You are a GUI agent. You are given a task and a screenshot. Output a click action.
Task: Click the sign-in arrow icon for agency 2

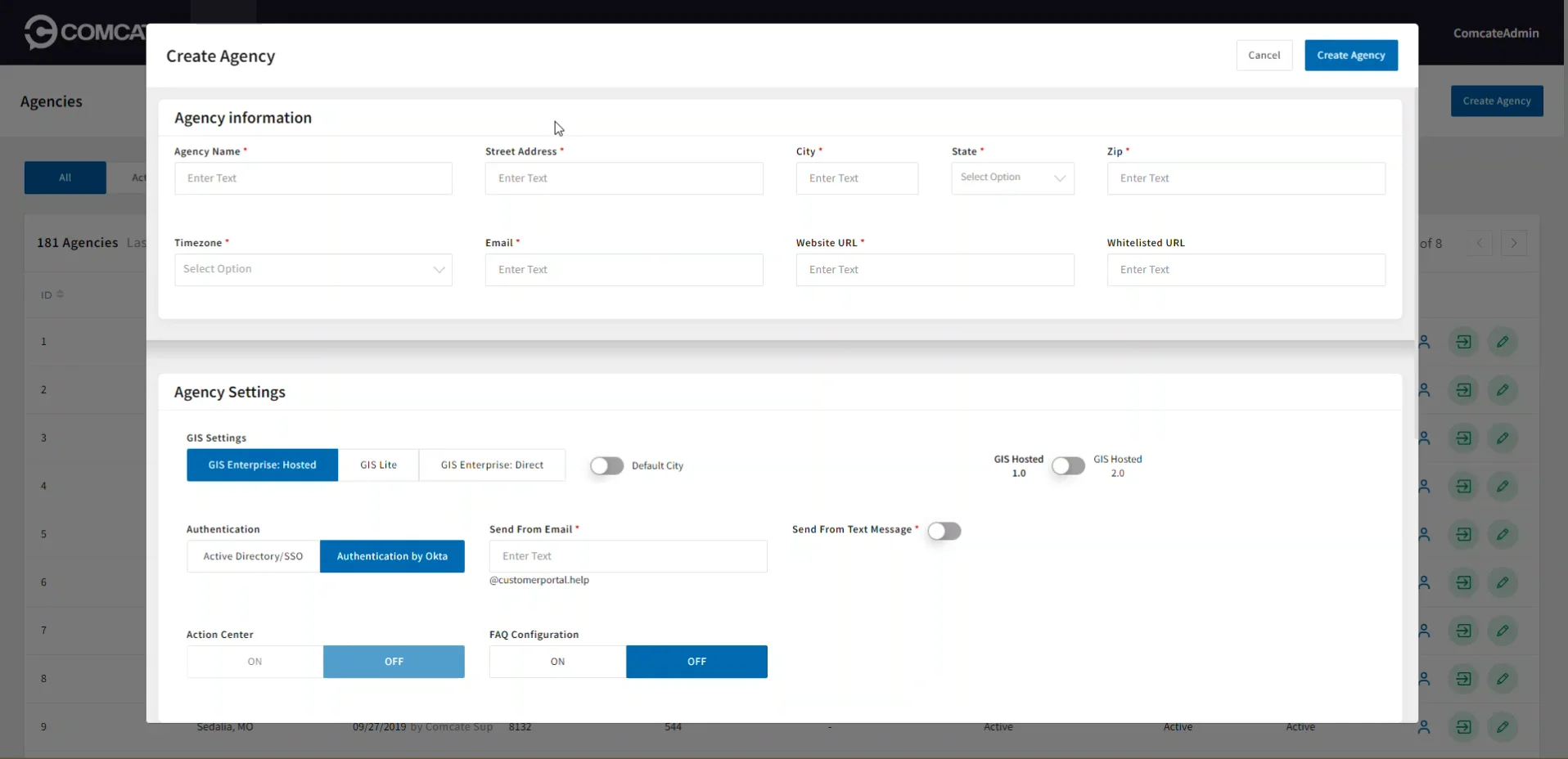[1465, 390]
